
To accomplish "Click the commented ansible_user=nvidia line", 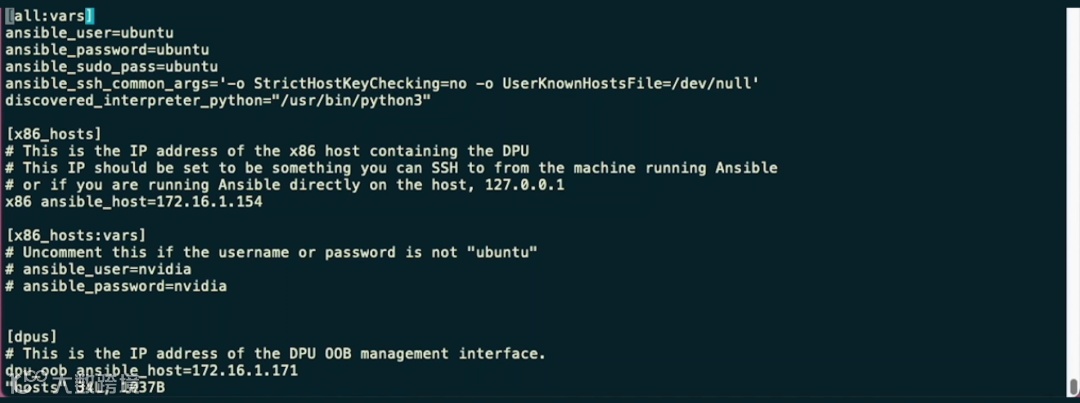I will pos(98,269).
